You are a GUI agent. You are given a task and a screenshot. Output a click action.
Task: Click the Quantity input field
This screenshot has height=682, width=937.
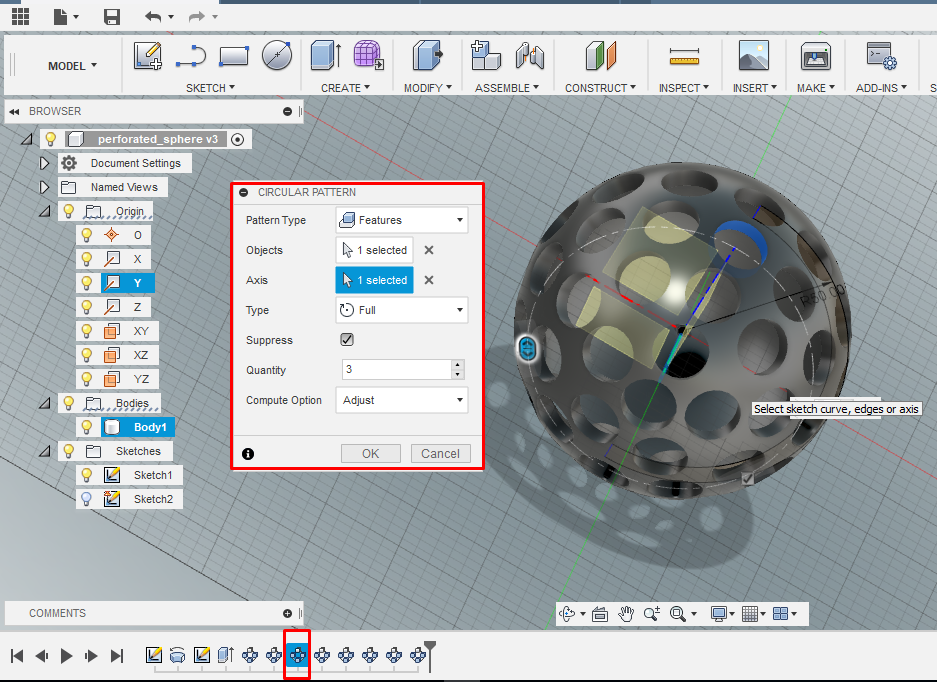pyautogui.click(x=397, y=369)
